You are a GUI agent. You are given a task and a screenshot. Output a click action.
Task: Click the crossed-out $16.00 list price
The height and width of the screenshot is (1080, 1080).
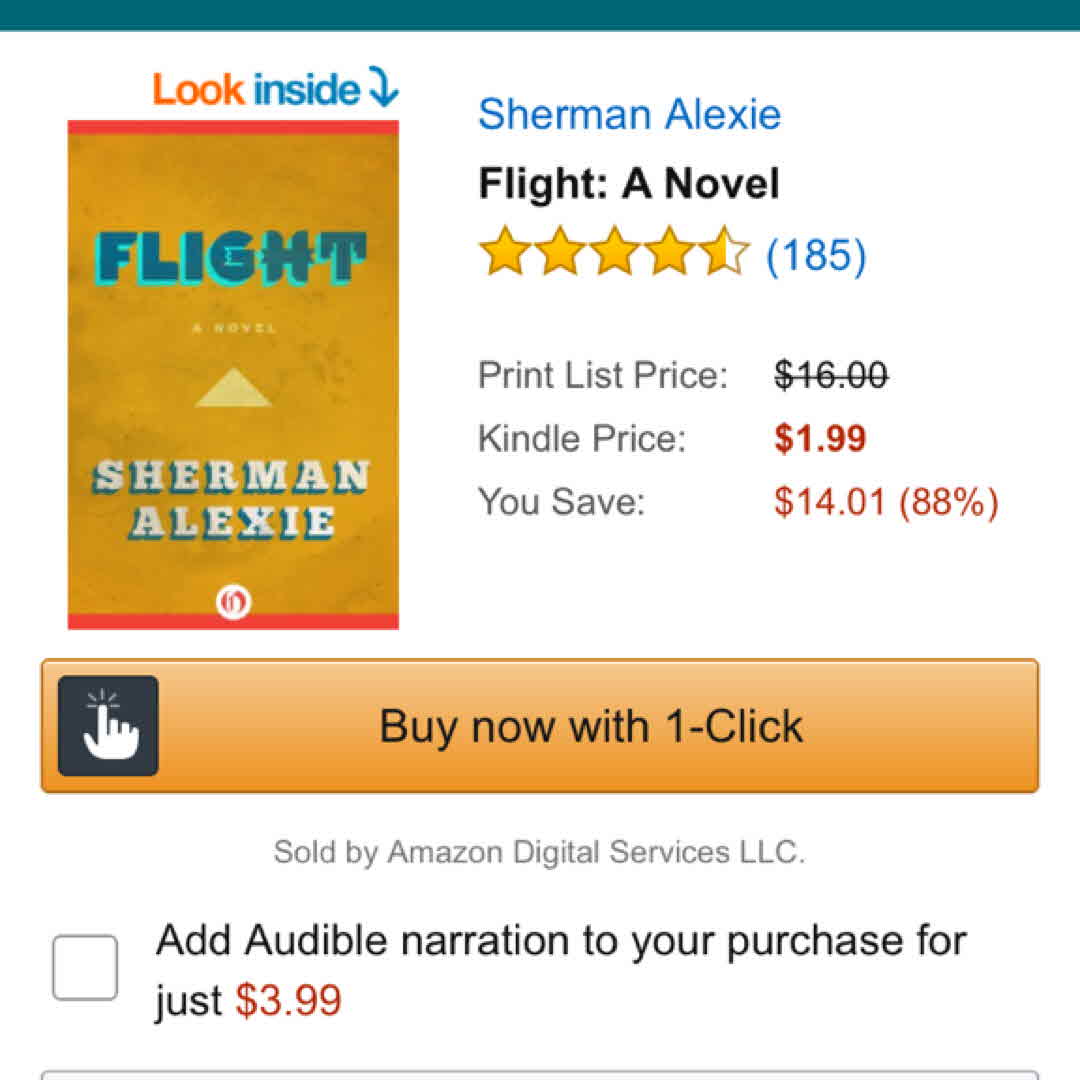click(x=831, y=376)
